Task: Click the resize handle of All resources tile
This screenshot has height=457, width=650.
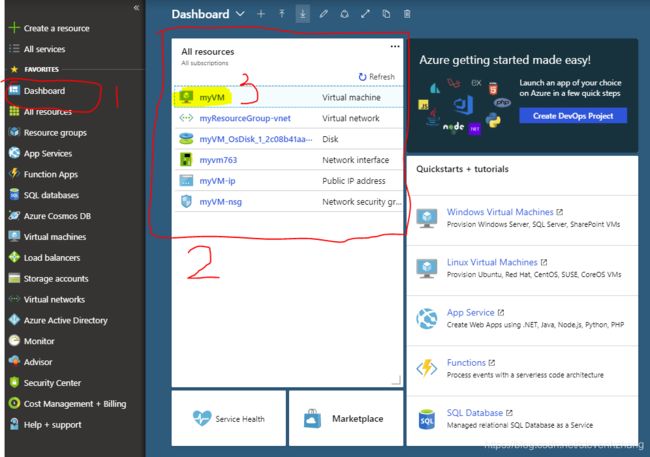Action: pos(397,380)
